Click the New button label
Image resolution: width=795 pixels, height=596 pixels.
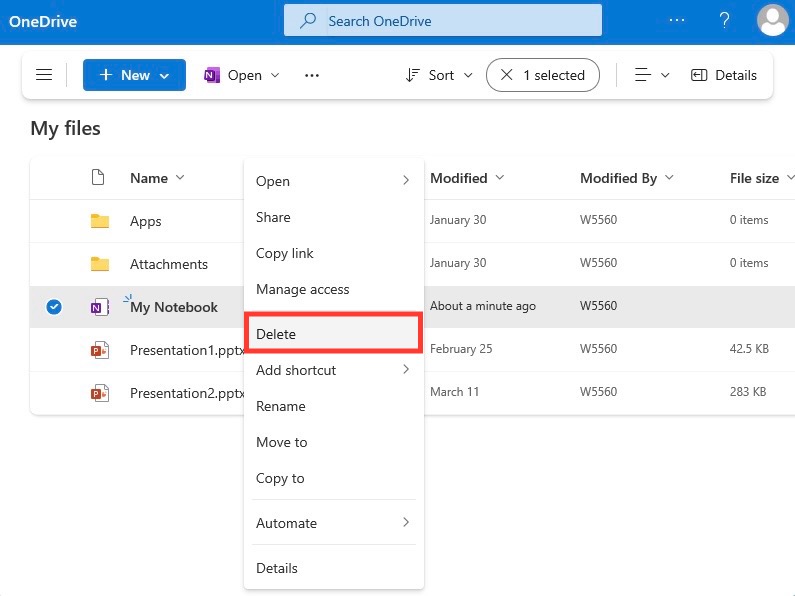135,75
